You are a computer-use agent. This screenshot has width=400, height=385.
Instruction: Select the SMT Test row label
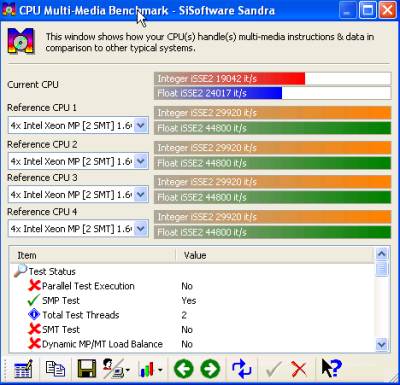[x=61, y=329]
